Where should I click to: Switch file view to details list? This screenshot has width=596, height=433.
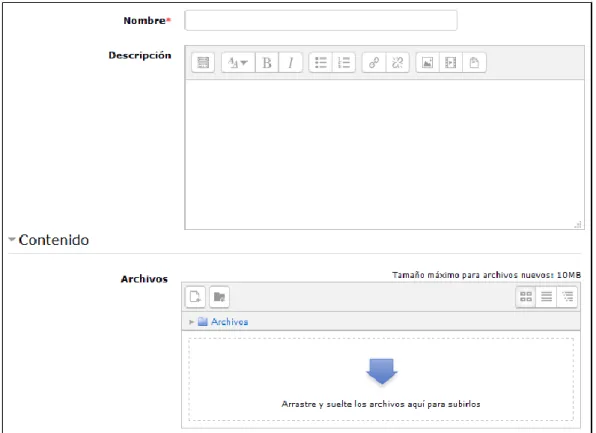(546, 297)
